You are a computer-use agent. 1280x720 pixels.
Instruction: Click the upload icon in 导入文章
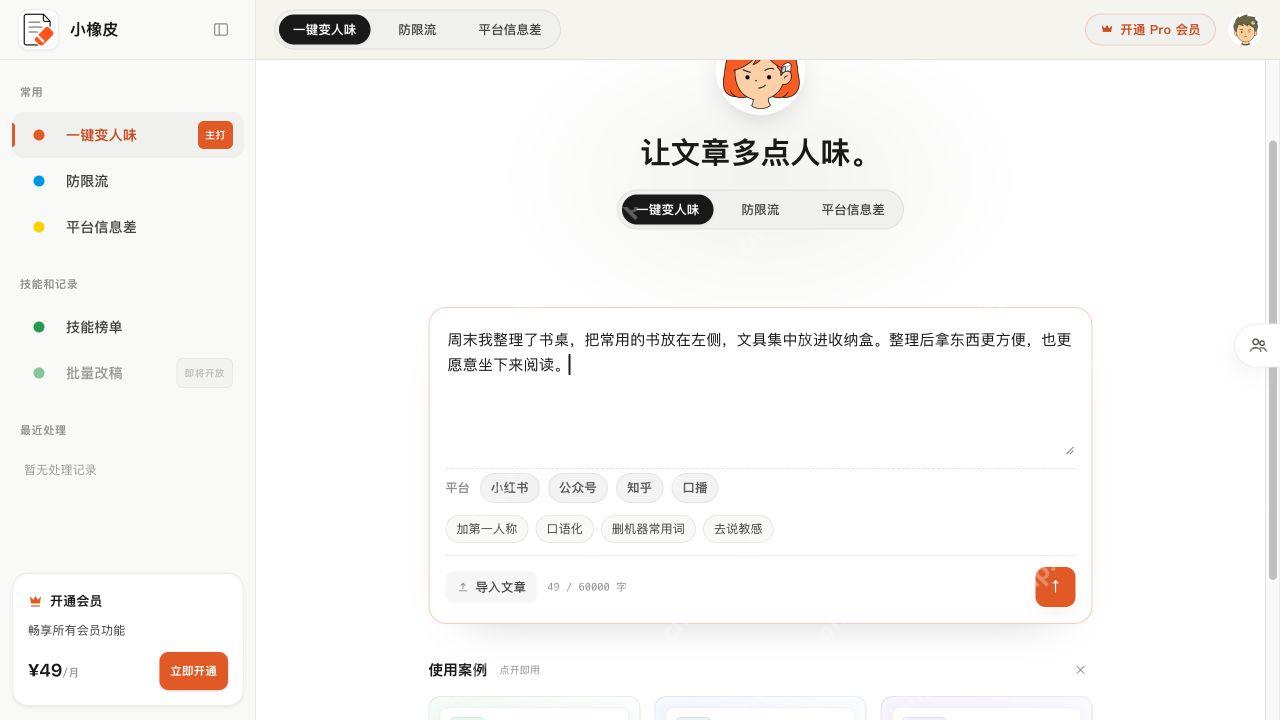point(463,587)
